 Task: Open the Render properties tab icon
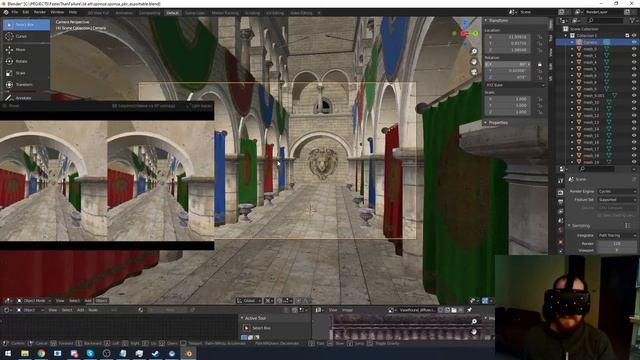point(560,192)
